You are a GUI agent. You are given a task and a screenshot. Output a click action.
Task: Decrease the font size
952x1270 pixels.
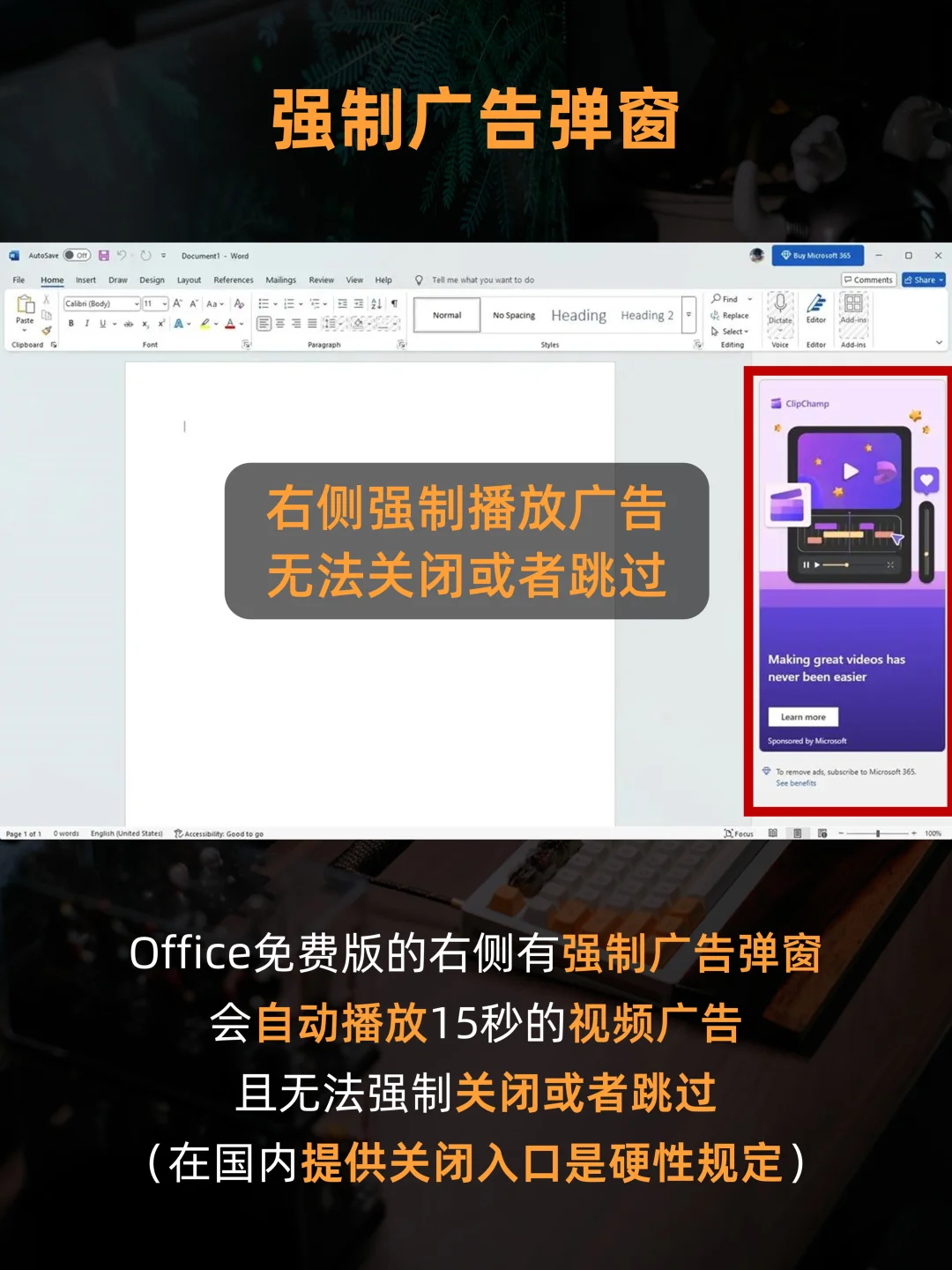point(194,303)
